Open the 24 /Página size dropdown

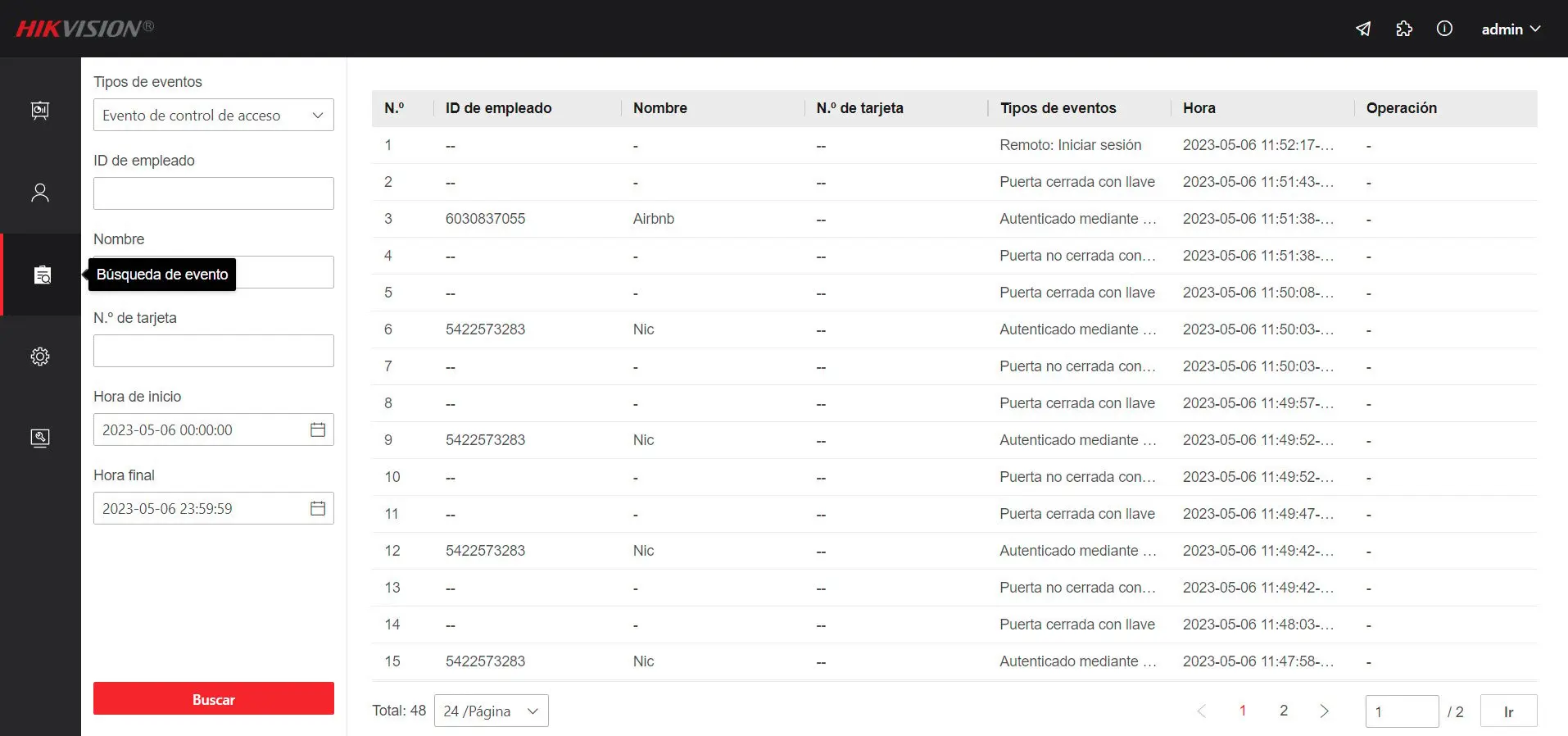(491, 711)
